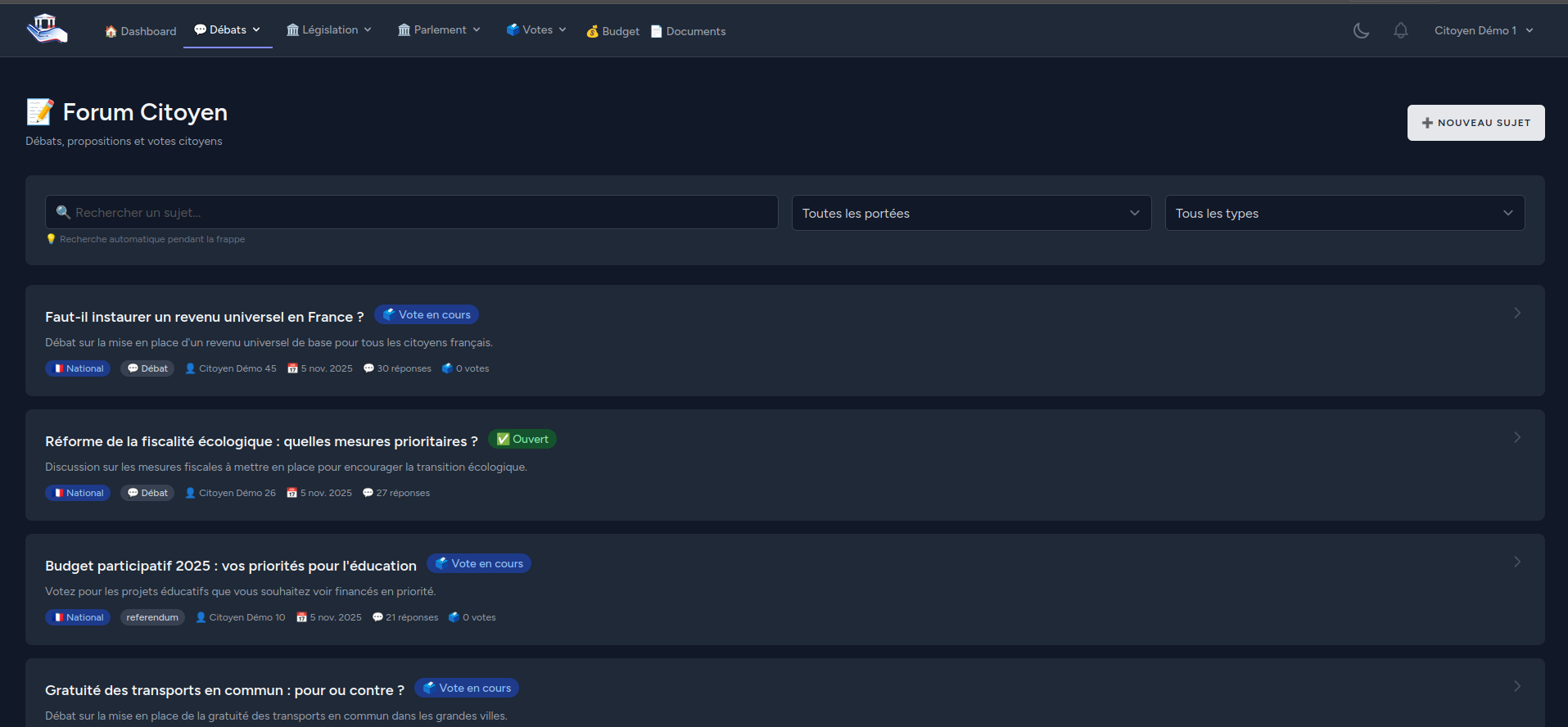This screenshot has height=727, width=1568.
Task: Open the revenu universel debate topic
Action: (204, 317)
